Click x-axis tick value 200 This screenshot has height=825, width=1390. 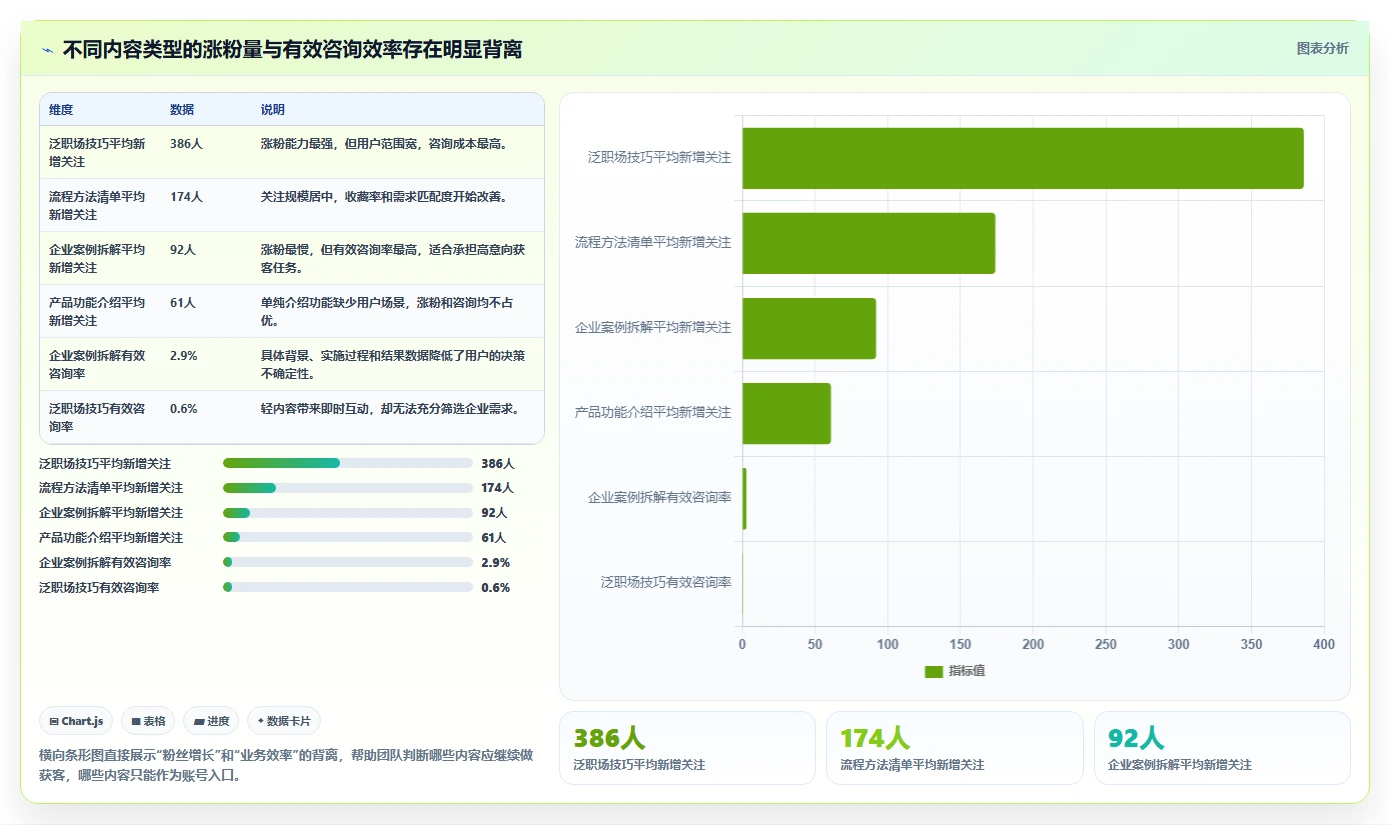pyautogui.click(x=1033, y=645)
